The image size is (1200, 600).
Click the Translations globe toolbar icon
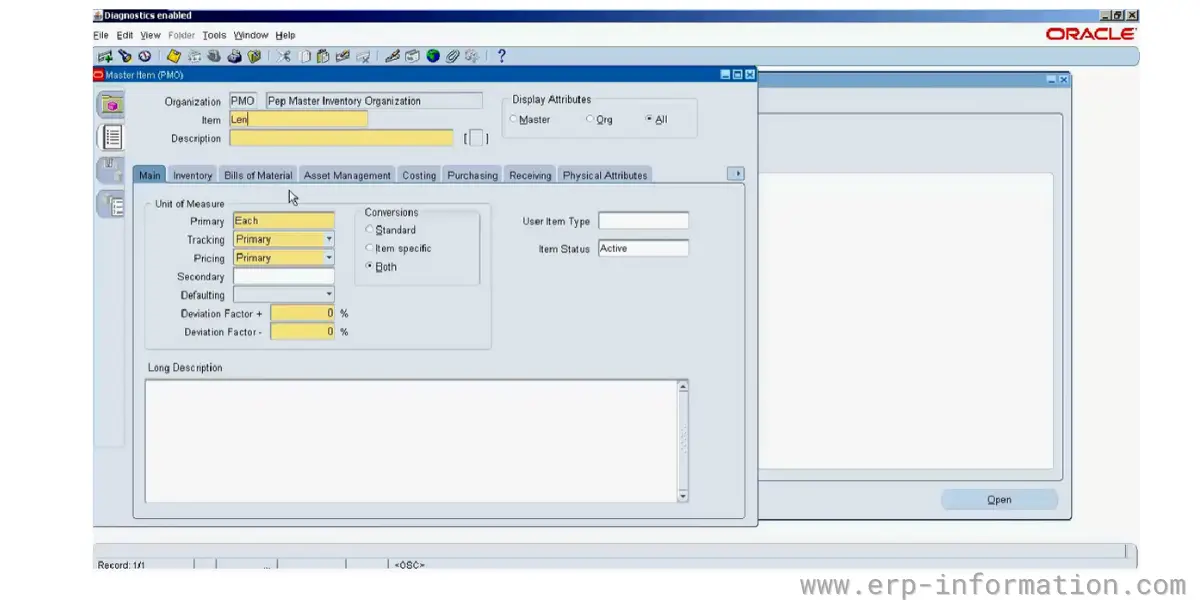tap(433, 56)
